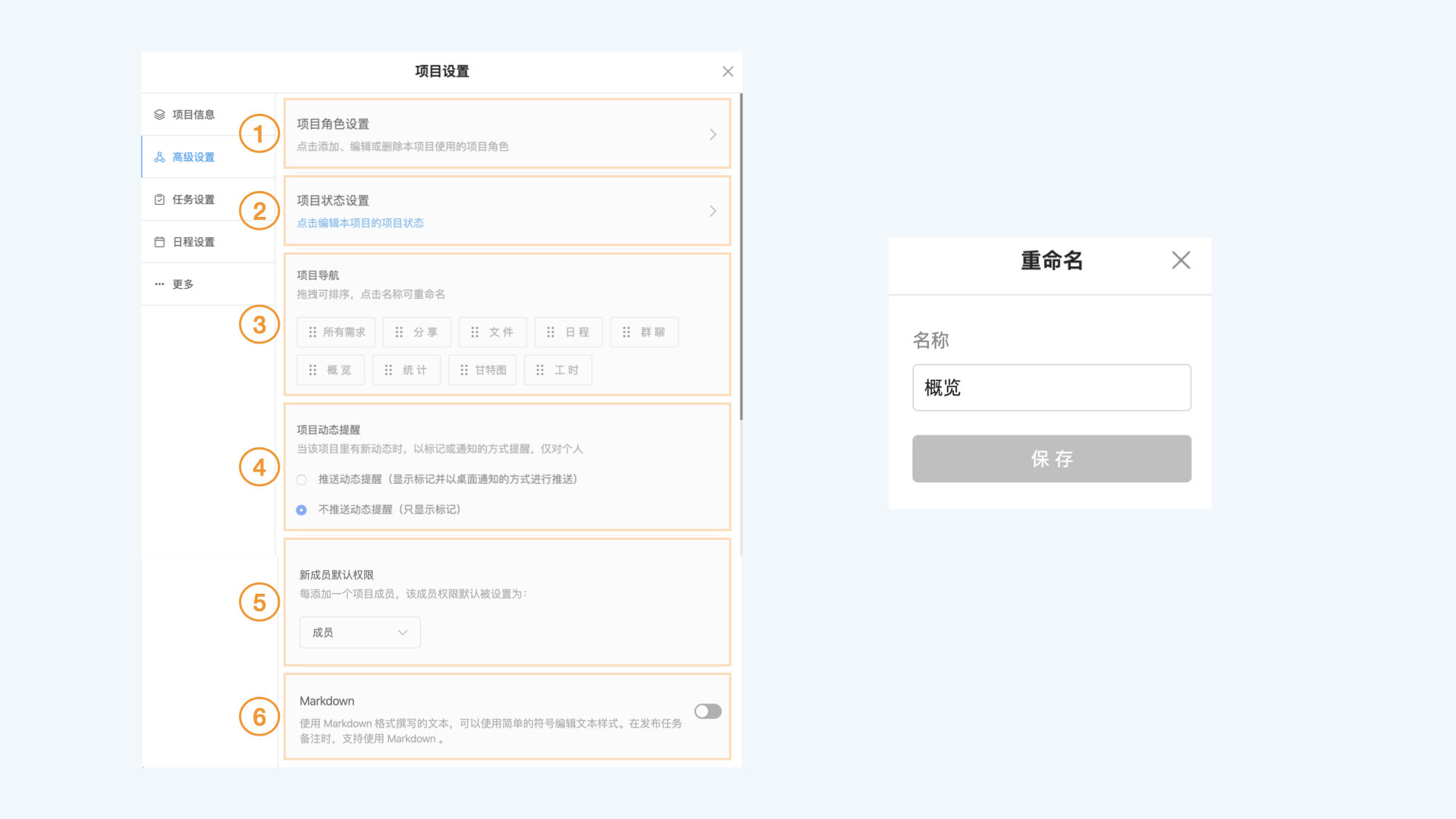The width and height of the screenshot is (1456, 819).
Task: Close the 项目设置 dialog
Action: pos(728,71)
